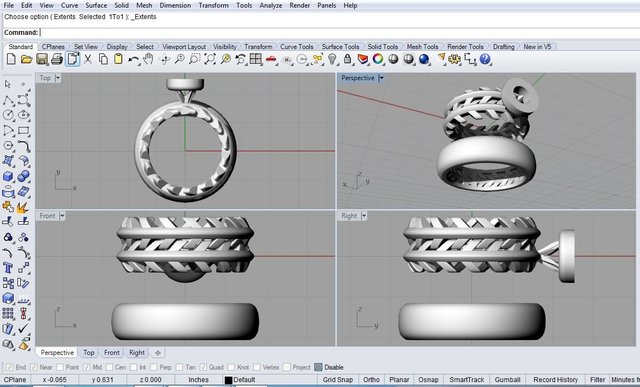Select the Front viewport tab at bottom
The height and width of the screenshot is (387, 640).
[112, 353]
